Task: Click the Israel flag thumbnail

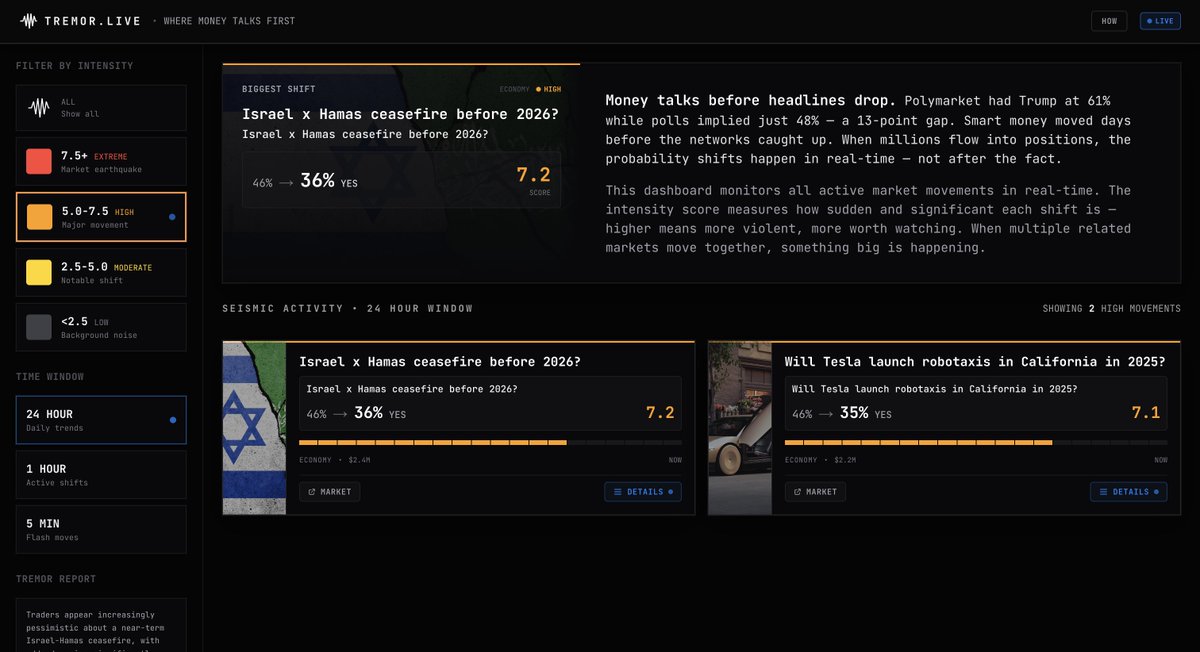Action: 254,428
